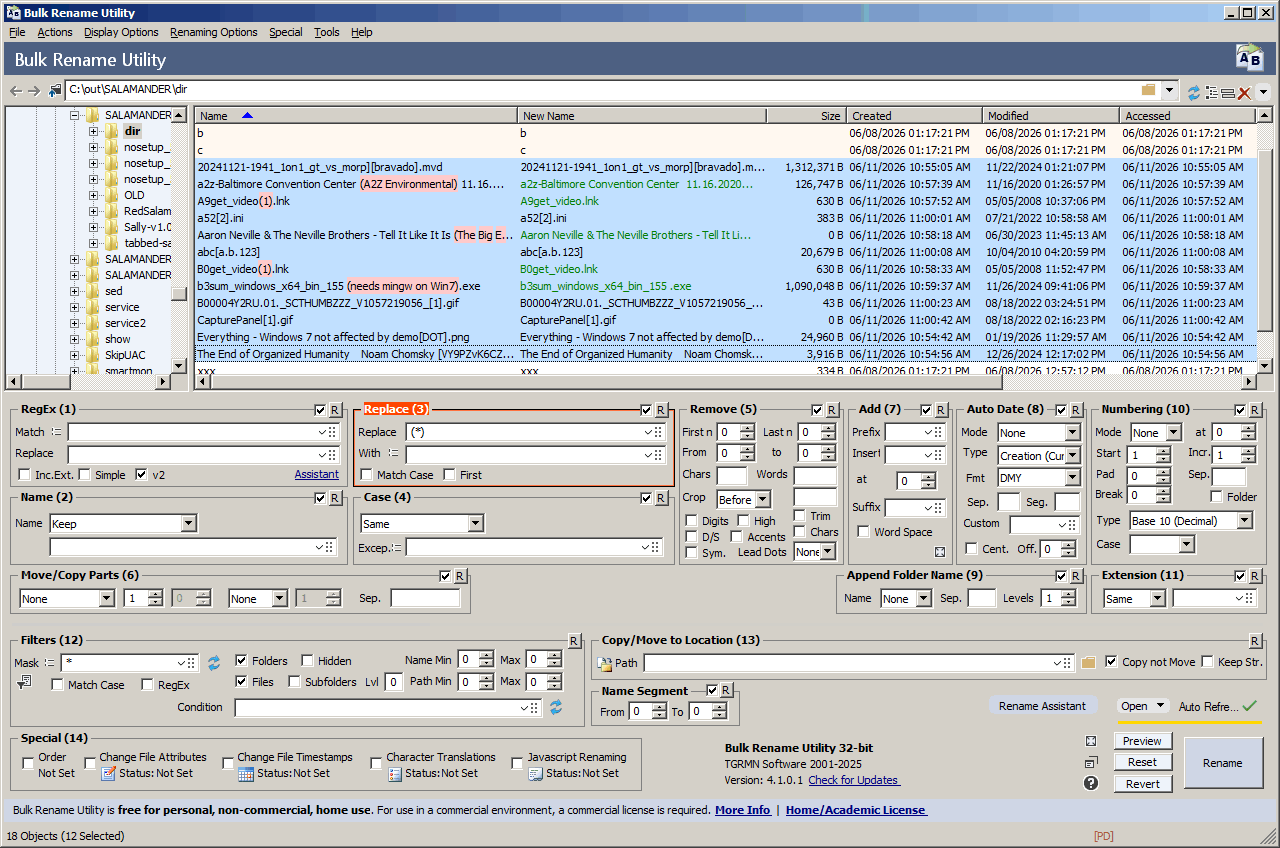The height and width of the screenshot is (848, 1280).
Task: Open the Display Options menu
Action: [121, 32]
